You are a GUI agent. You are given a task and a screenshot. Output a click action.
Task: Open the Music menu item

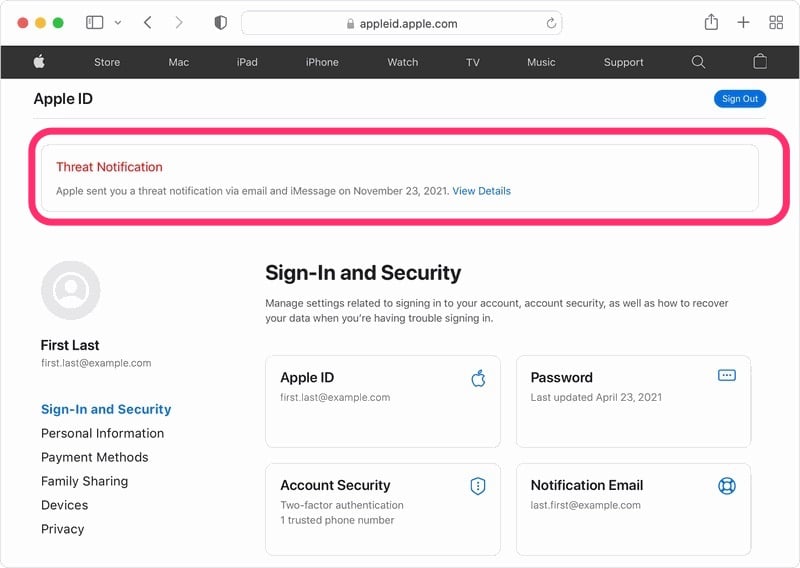[541, 62]
